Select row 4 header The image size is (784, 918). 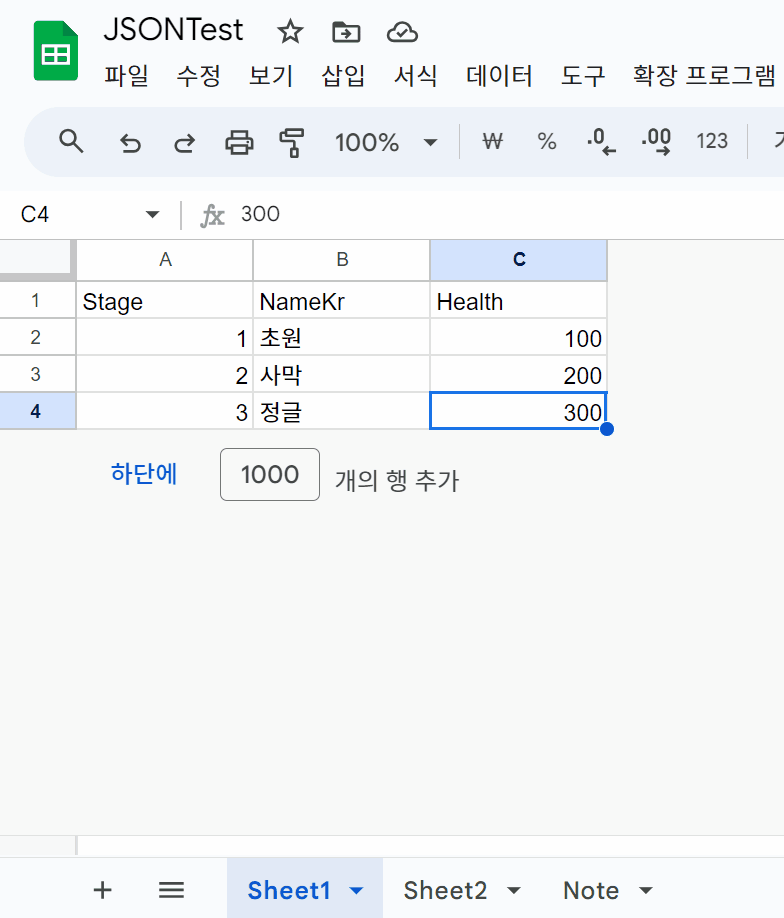tap(36, 411)
